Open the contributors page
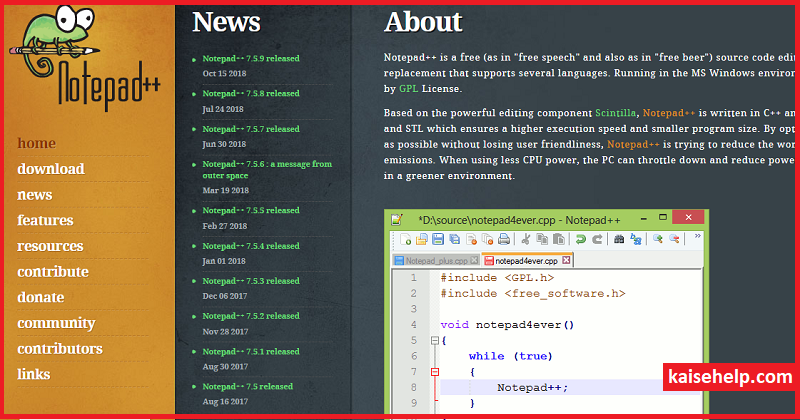This screenshot has width=800, height=420. click(x=60, y=349)
